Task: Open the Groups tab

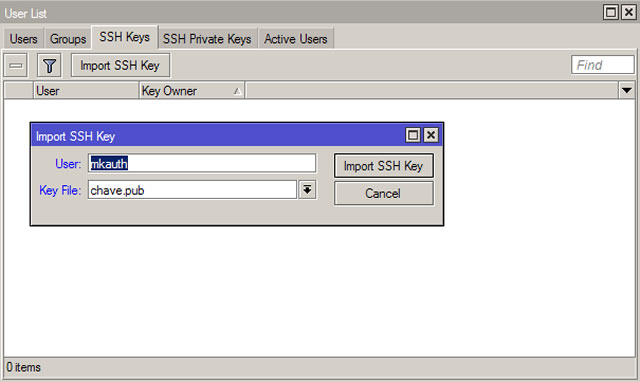Action: point(68,39)
